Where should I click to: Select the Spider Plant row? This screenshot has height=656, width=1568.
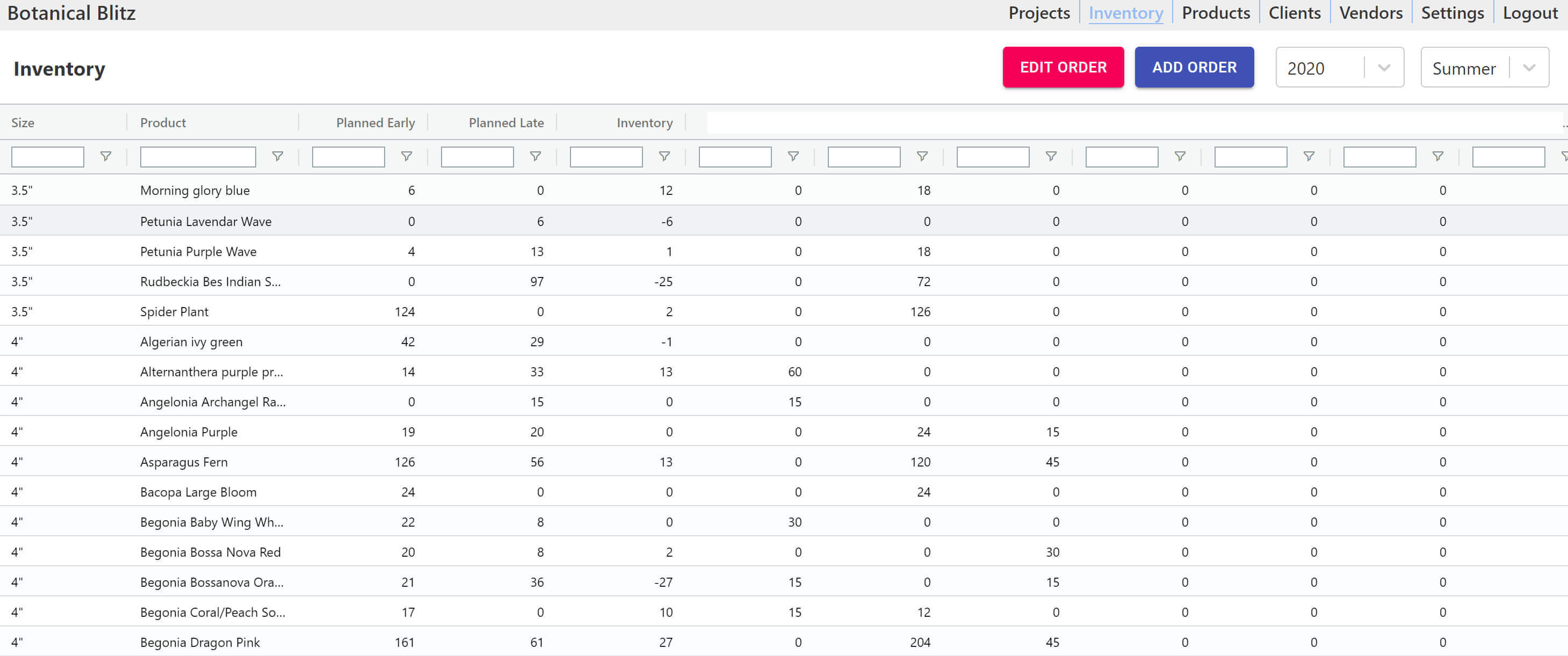[174, 311]
